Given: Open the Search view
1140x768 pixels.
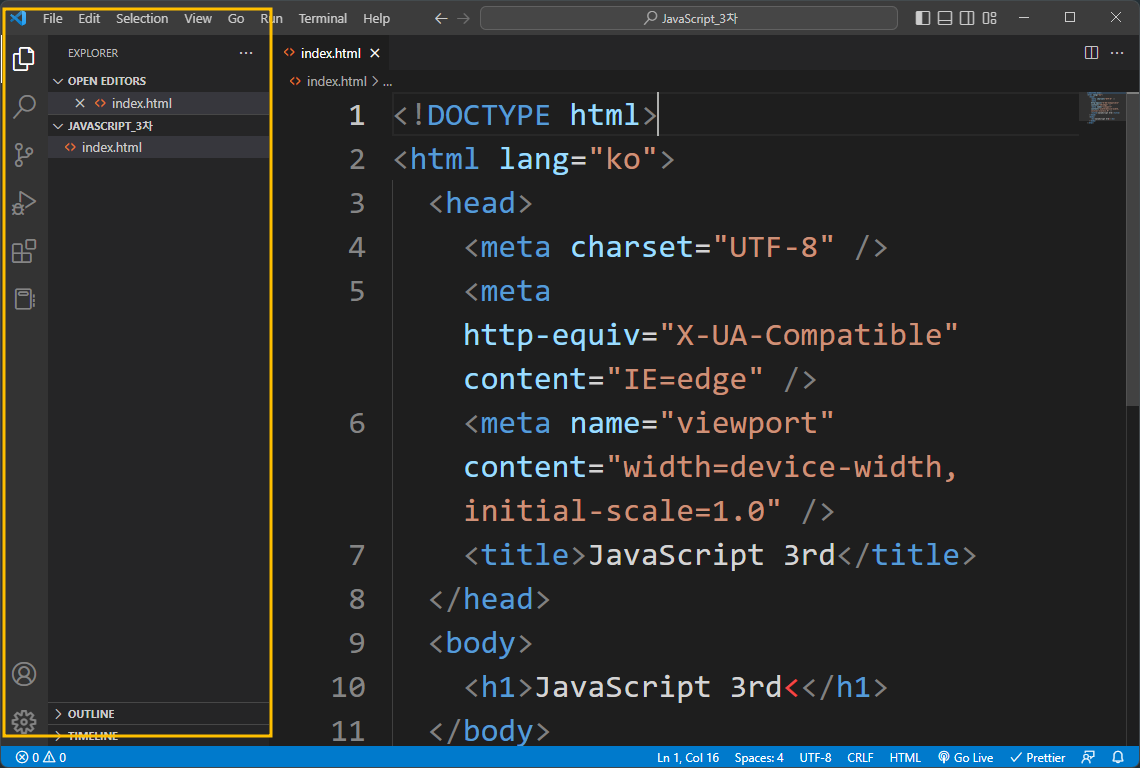Looking at the screenshot, I should [24, 106].
